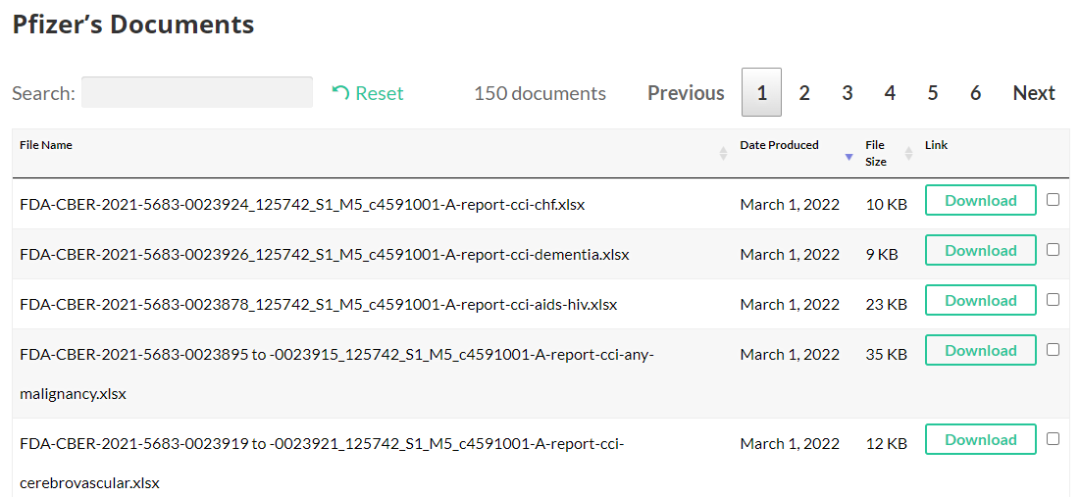Image resolution: width=1080 pixels, height=497 pixels.
Task: Download the cci-dementia.xlsx file
Action: coord(981,250)
